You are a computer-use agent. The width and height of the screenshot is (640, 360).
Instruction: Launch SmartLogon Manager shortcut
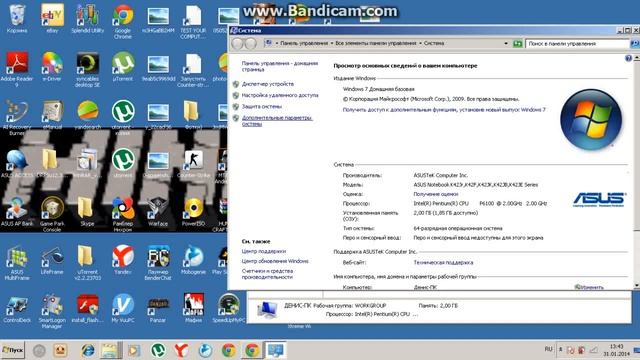tap(52, 311)
